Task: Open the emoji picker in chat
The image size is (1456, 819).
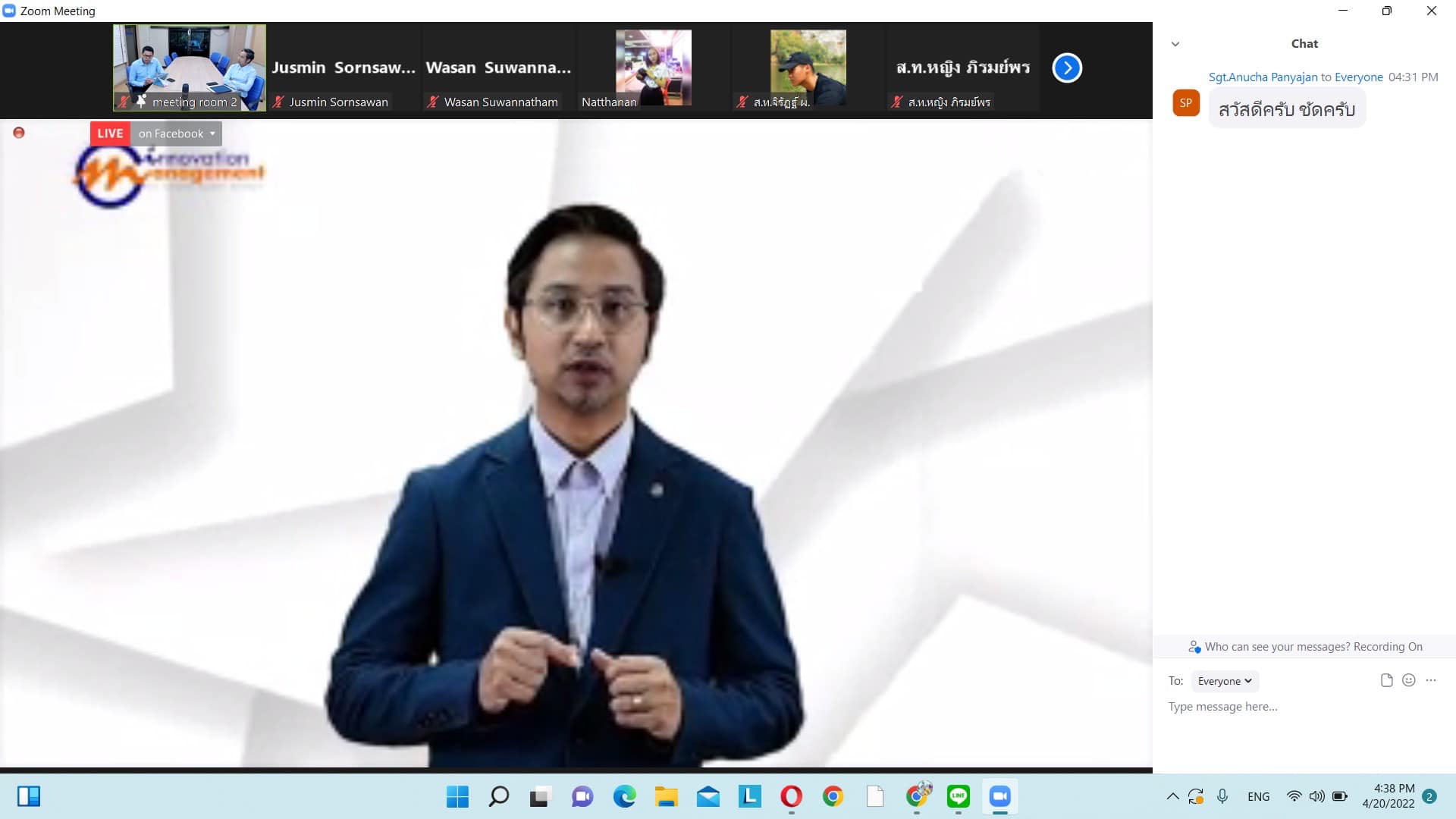Action: click(1408, 680)
